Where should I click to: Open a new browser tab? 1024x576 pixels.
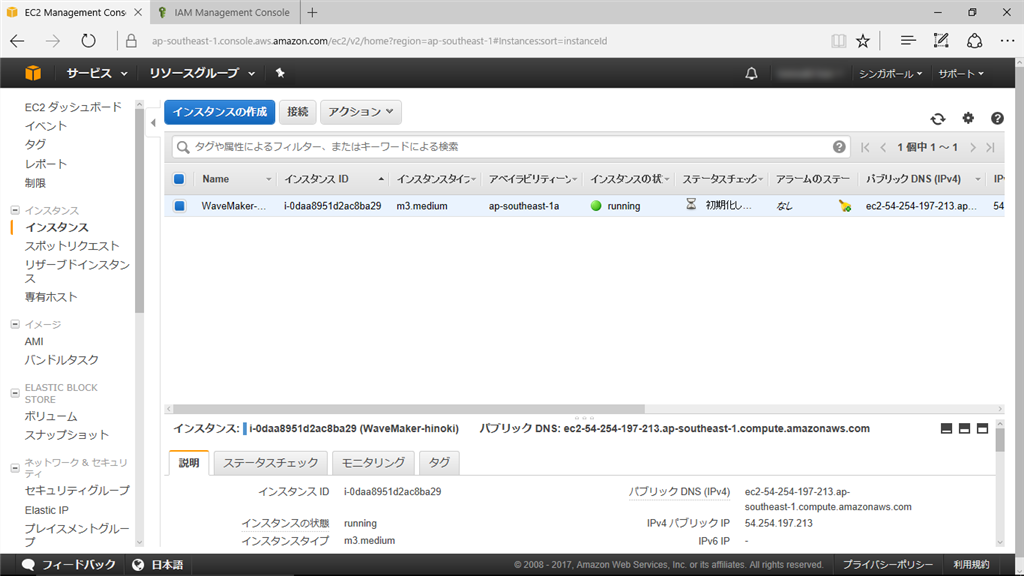click(x=312, y=12)
